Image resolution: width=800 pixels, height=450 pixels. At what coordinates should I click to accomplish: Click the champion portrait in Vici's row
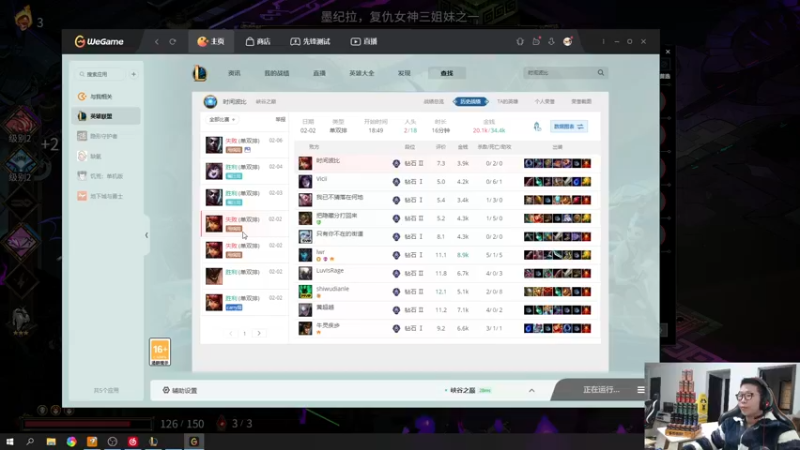305,182
